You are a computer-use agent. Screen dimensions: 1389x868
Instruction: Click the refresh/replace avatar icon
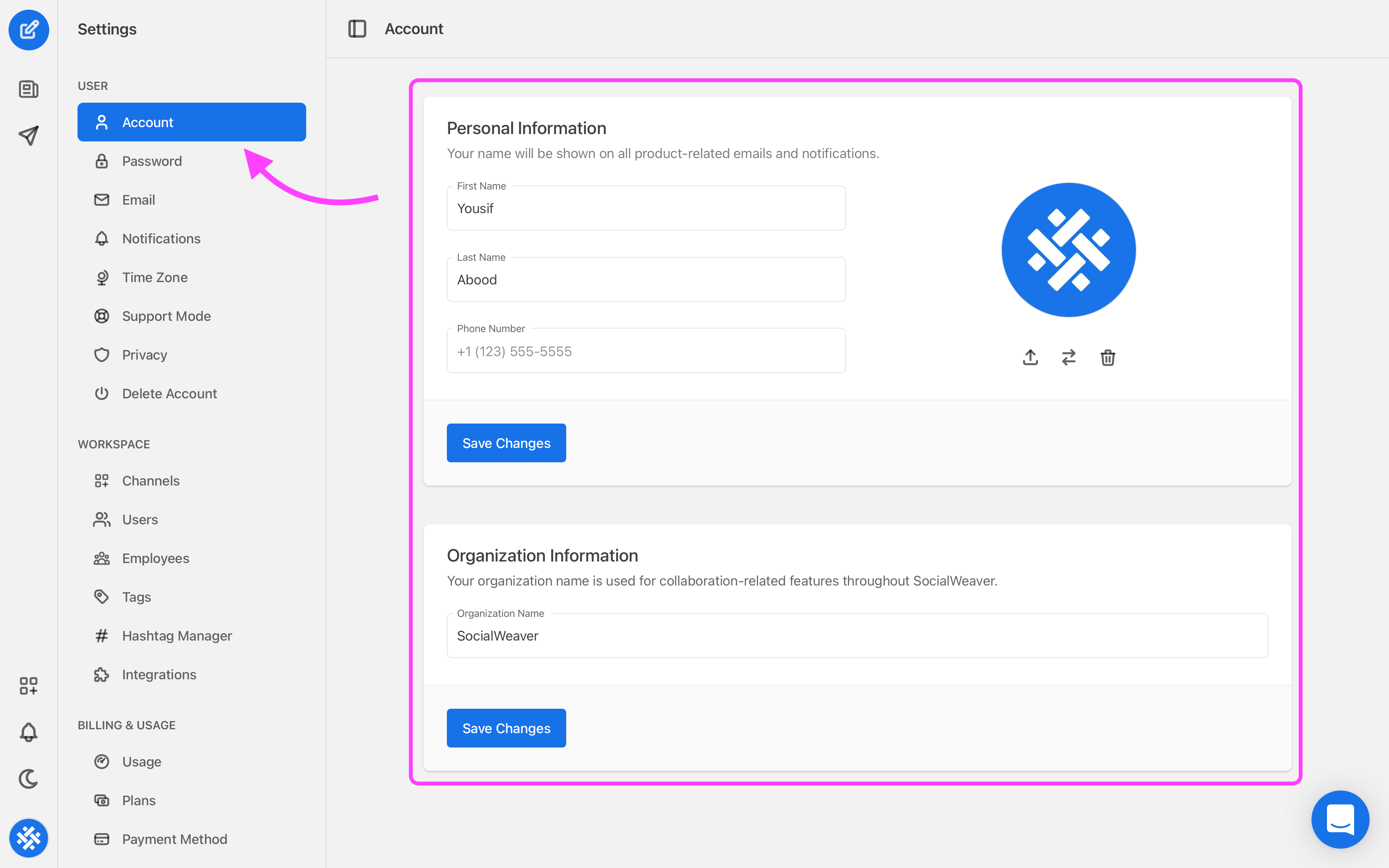pyautogui.click(x=1068, y=357)
